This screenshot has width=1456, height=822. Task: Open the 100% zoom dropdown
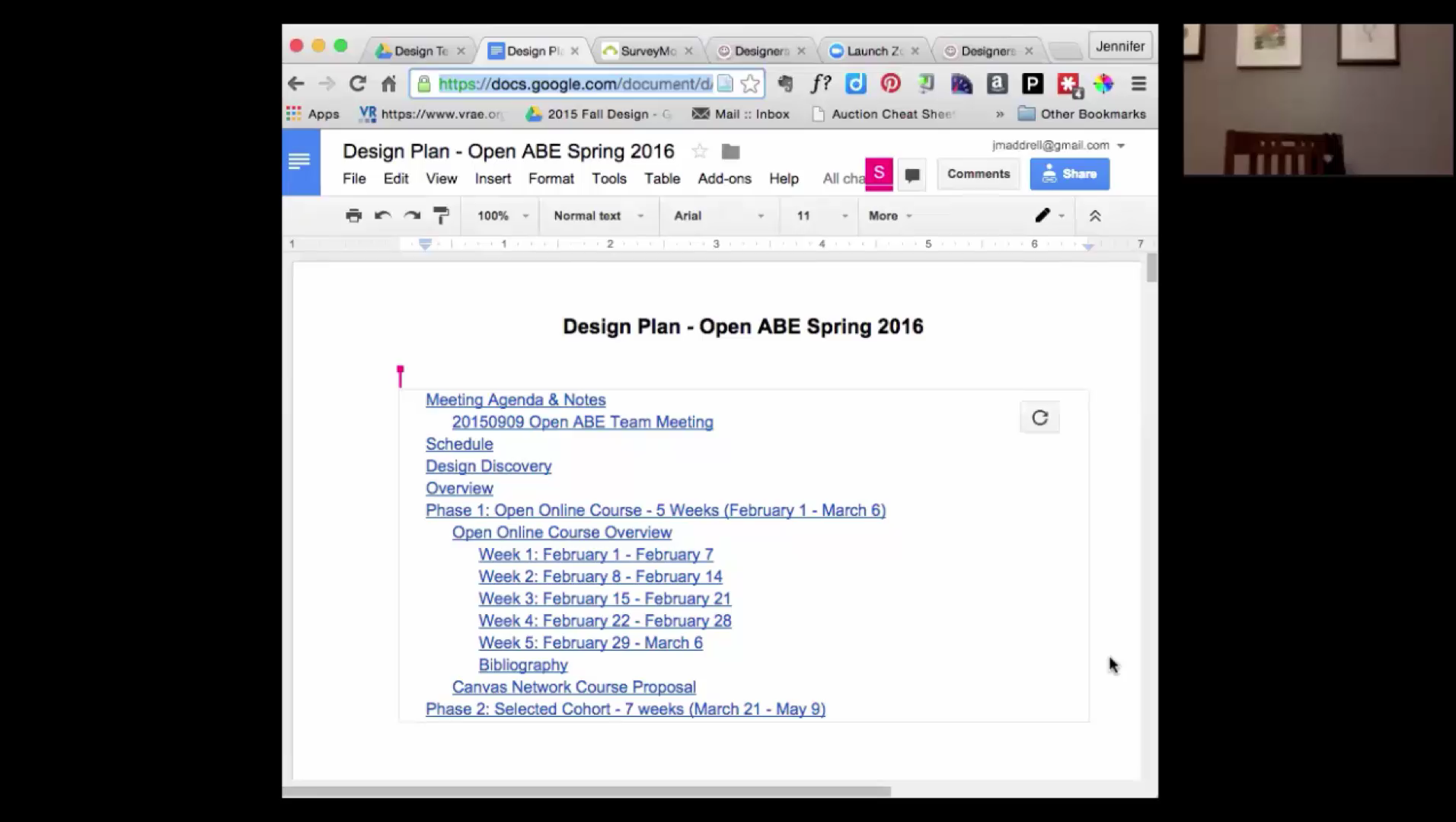pos(502,216)
